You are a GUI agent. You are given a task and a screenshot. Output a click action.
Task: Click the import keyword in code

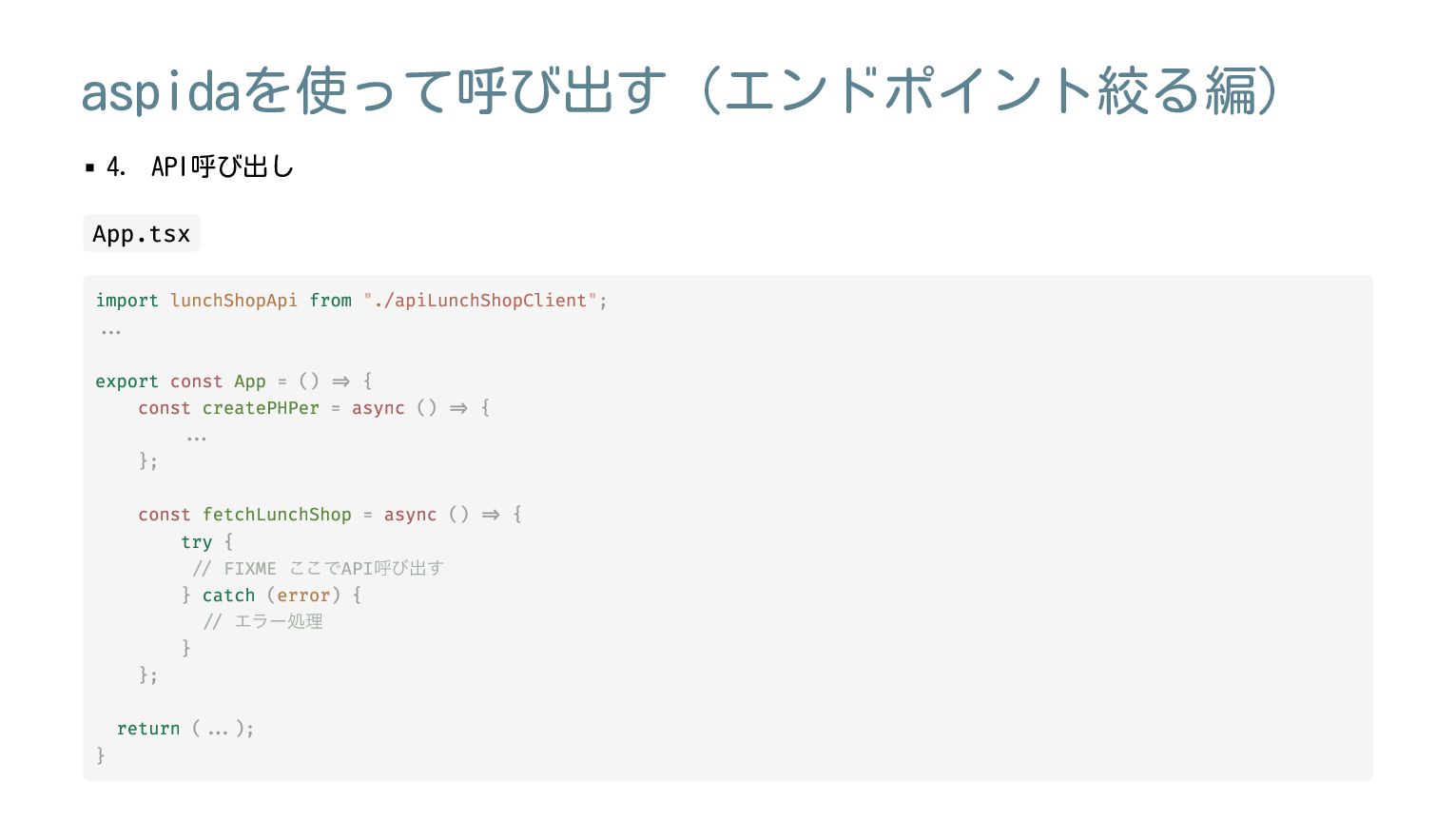click(x=126, y=301)
